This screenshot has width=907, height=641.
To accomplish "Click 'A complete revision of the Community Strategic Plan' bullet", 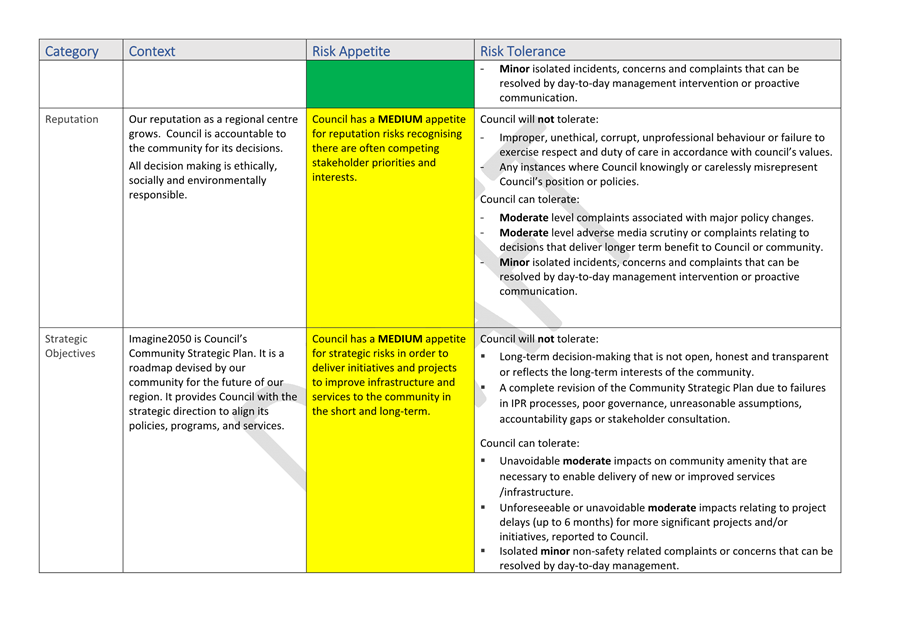I will [x=662, y=403].
